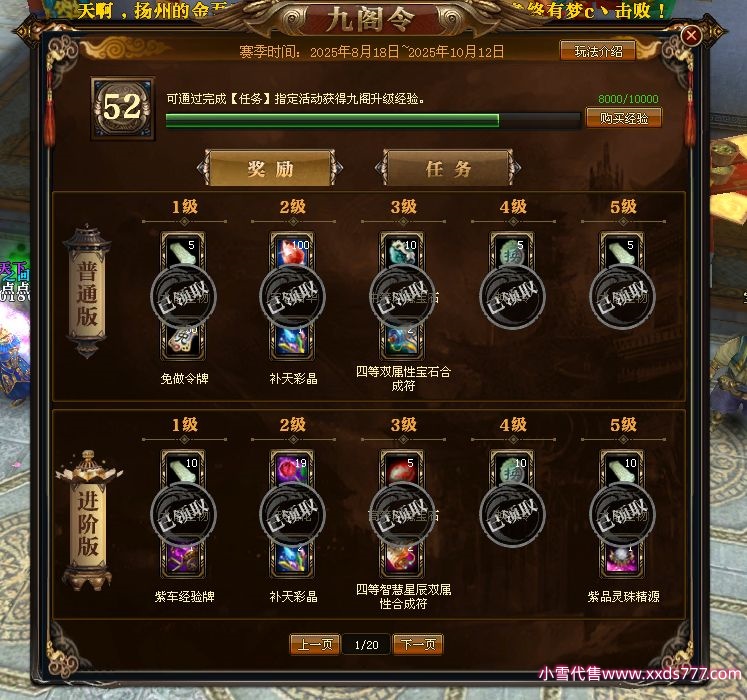Viewport: 747px width, 700px height.
Task: Click the level 52 badge
Action: pyautogui.click(x=123, y=108)
